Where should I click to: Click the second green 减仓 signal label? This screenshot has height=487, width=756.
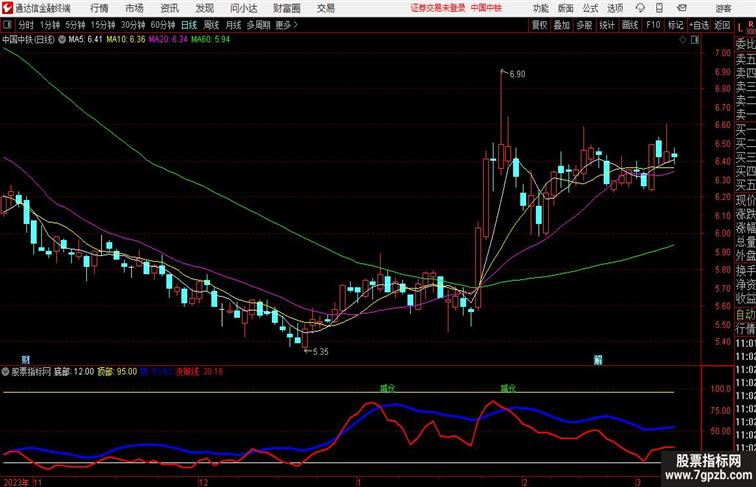pos(508,388)
